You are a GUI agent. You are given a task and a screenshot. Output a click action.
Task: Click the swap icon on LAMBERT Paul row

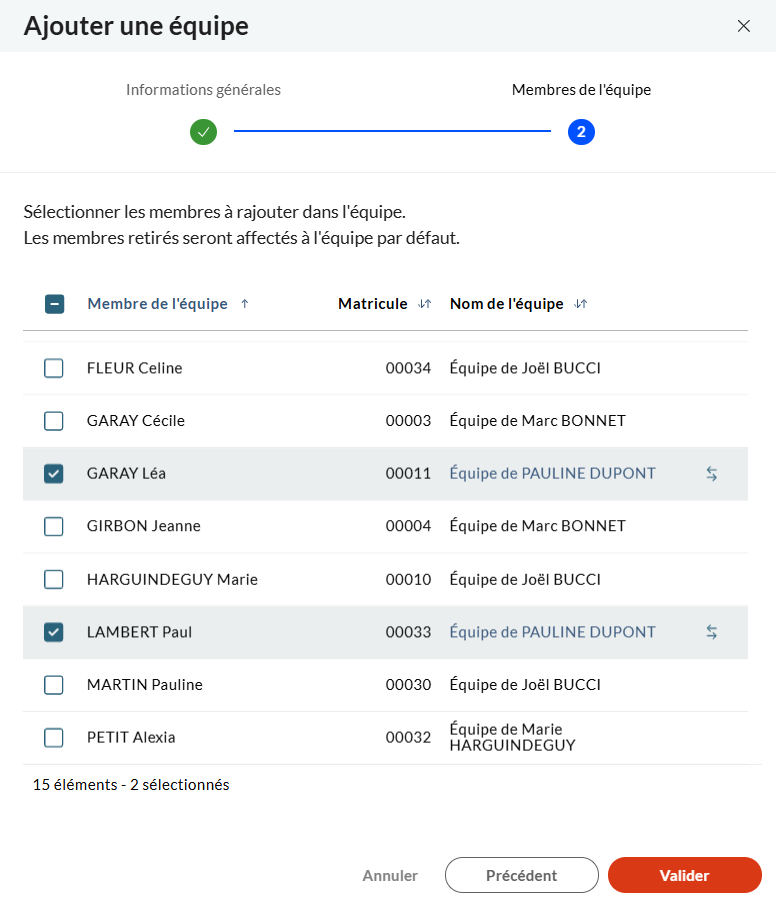pos(712,632)
